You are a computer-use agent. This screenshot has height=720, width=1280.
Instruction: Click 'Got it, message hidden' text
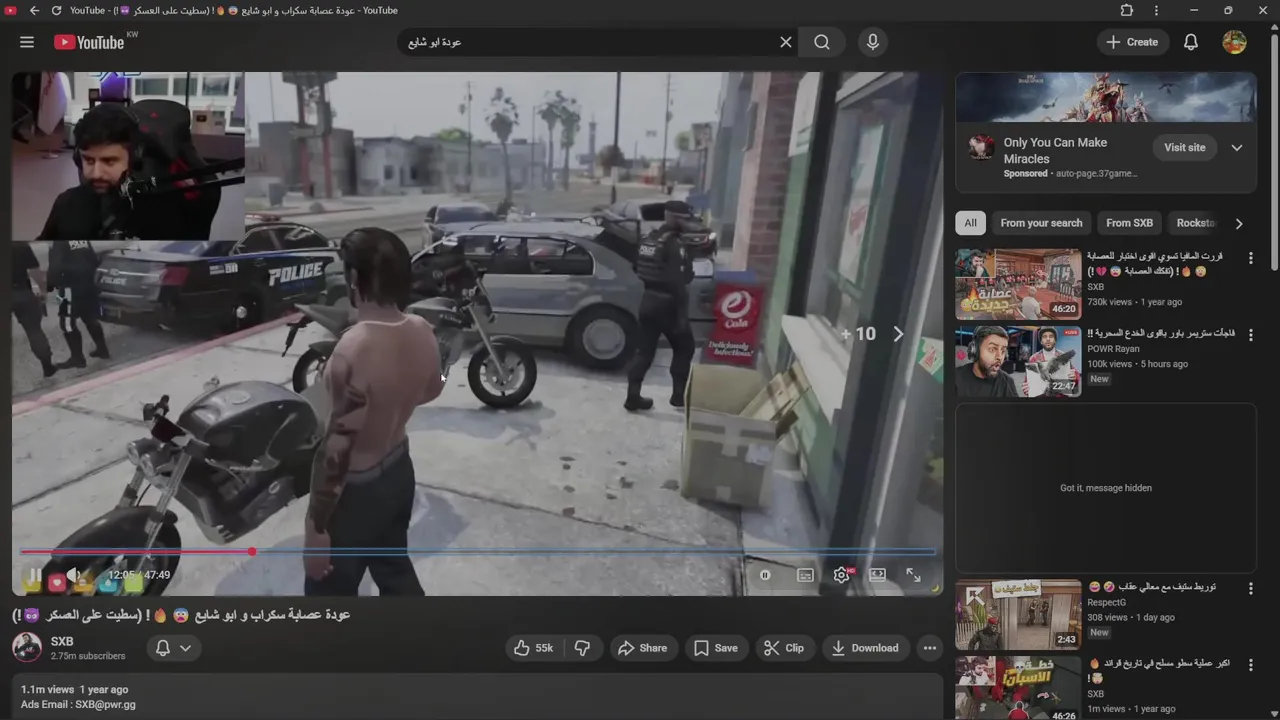[1106, 488]
